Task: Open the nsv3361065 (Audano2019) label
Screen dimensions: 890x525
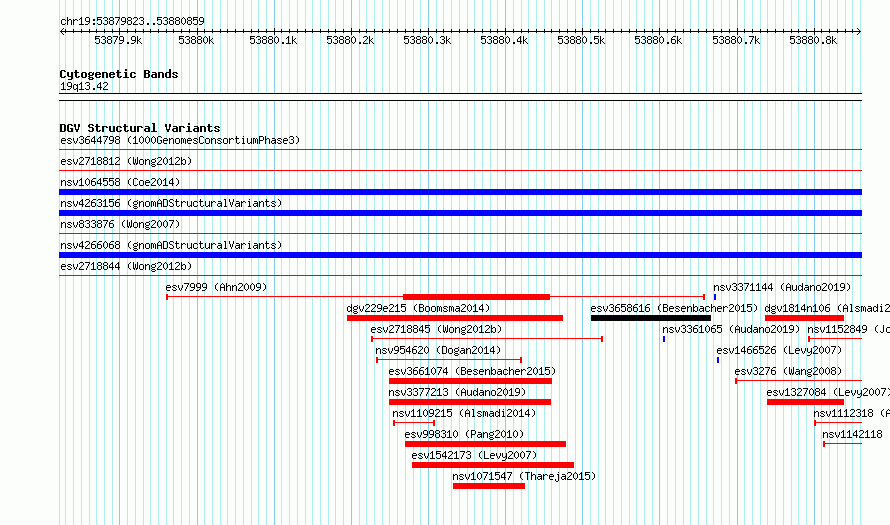Action: (731, 329)
